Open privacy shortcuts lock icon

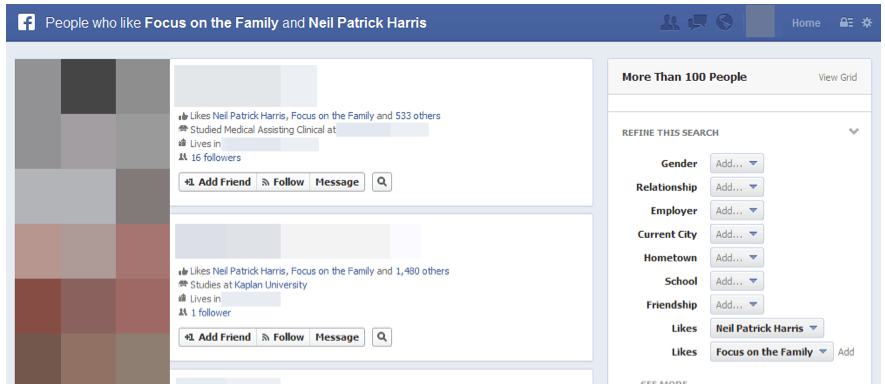tap(846, 23)
